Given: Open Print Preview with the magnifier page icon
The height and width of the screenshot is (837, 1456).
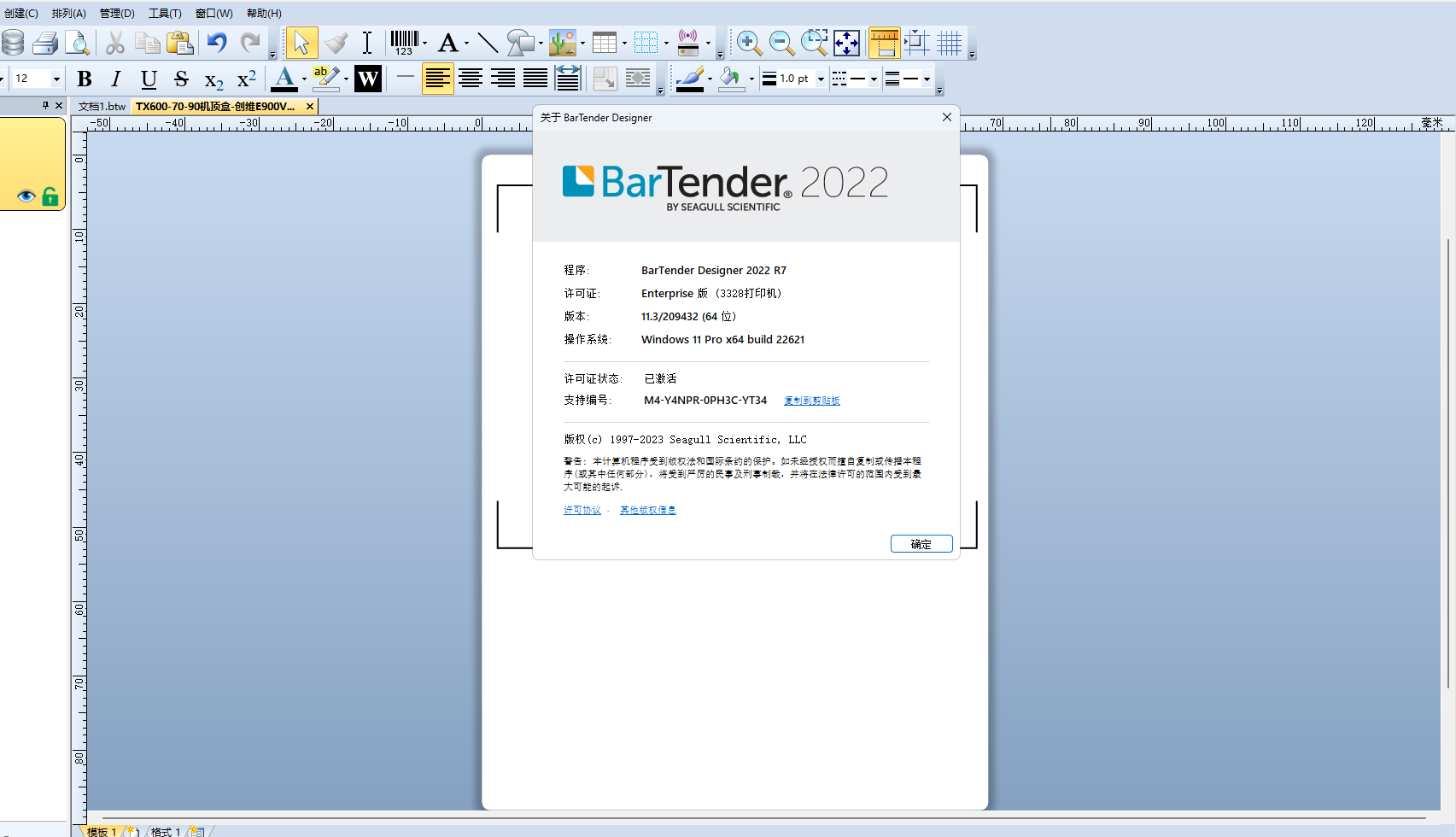Looking at the screenshot, I should point(77,43).
